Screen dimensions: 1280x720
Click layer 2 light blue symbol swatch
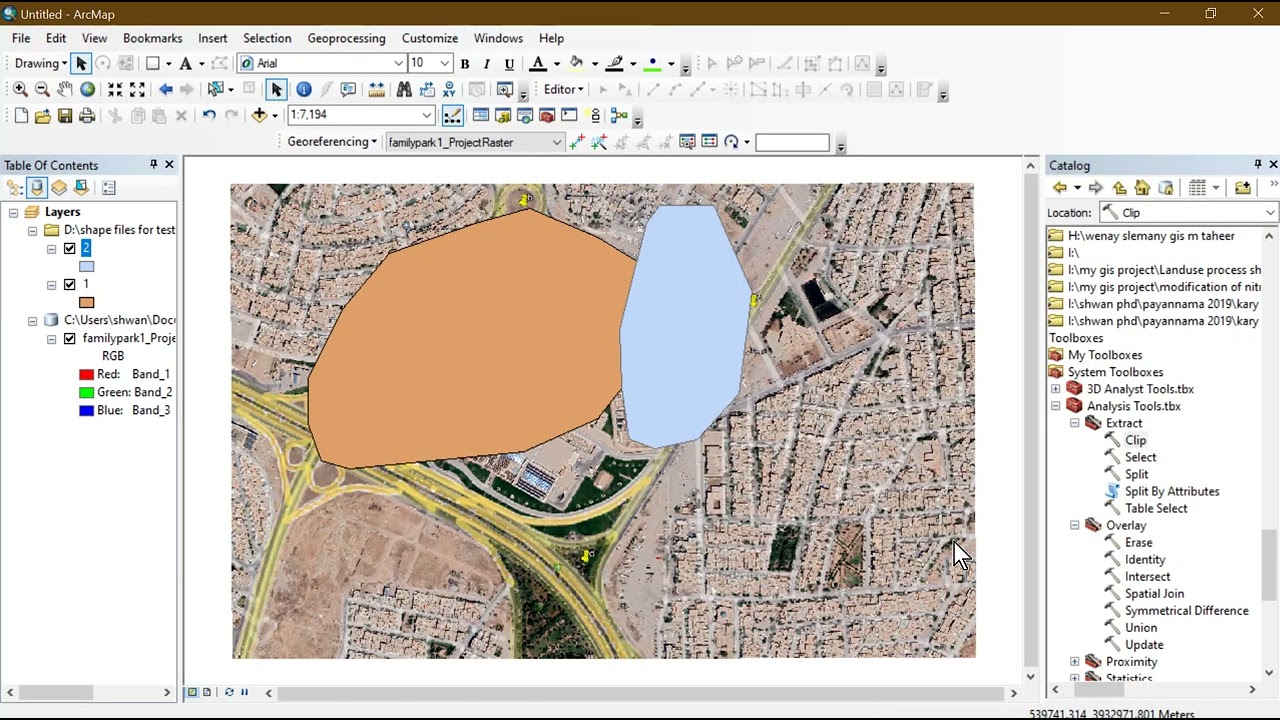click(86, 266)
